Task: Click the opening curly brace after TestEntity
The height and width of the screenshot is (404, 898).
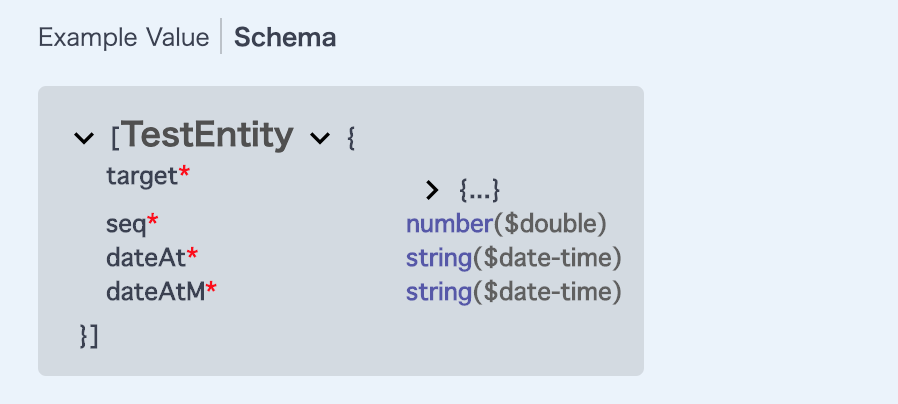Action: [351, 139]
